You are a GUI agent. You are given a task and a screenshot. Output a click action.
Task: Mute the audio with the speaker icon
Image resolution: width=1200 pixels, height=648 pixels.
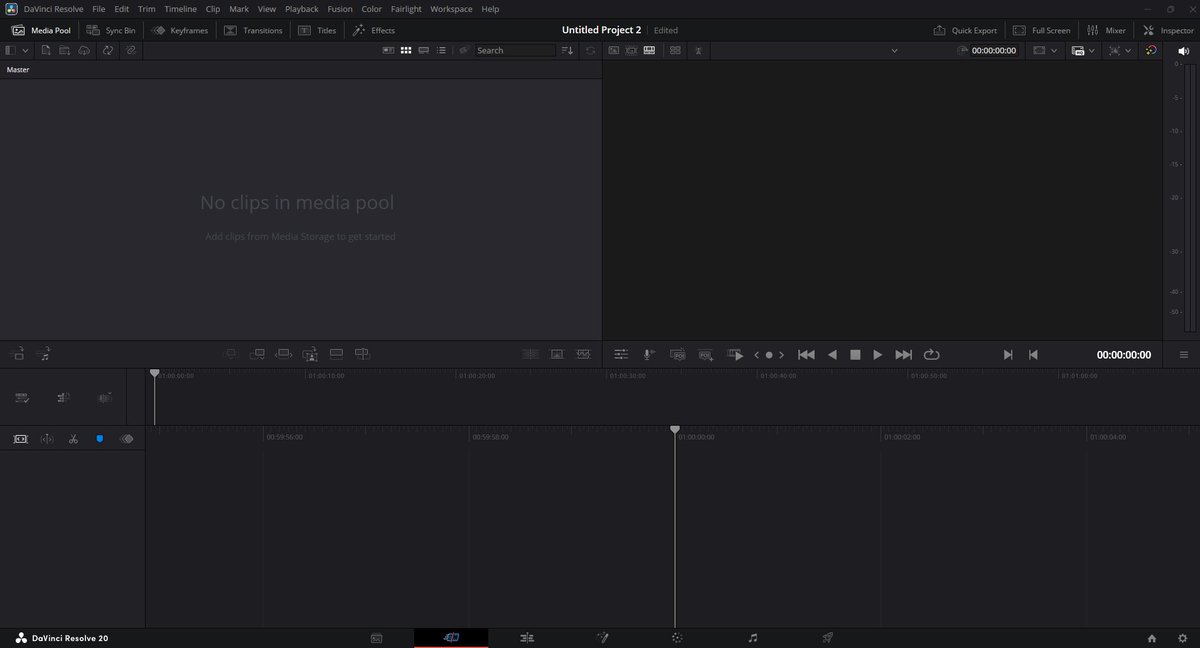point(1183,50)
